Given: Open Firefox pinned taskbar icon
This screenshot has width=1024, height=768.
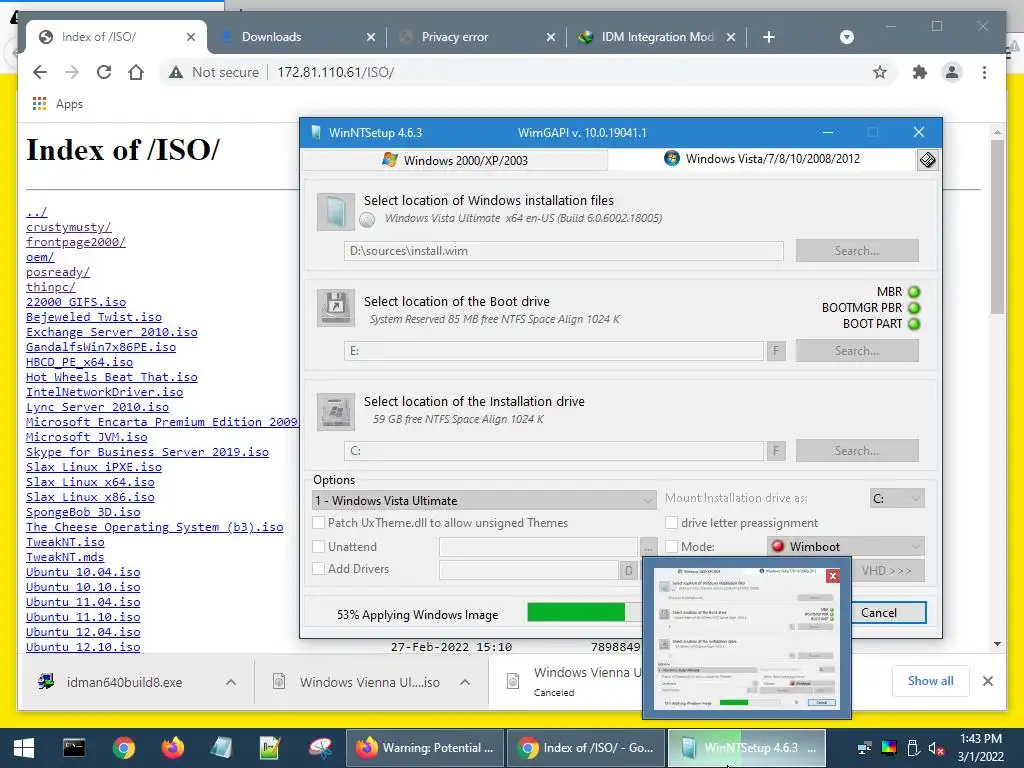Looking at the screenshot, I should tap(172, 748).
